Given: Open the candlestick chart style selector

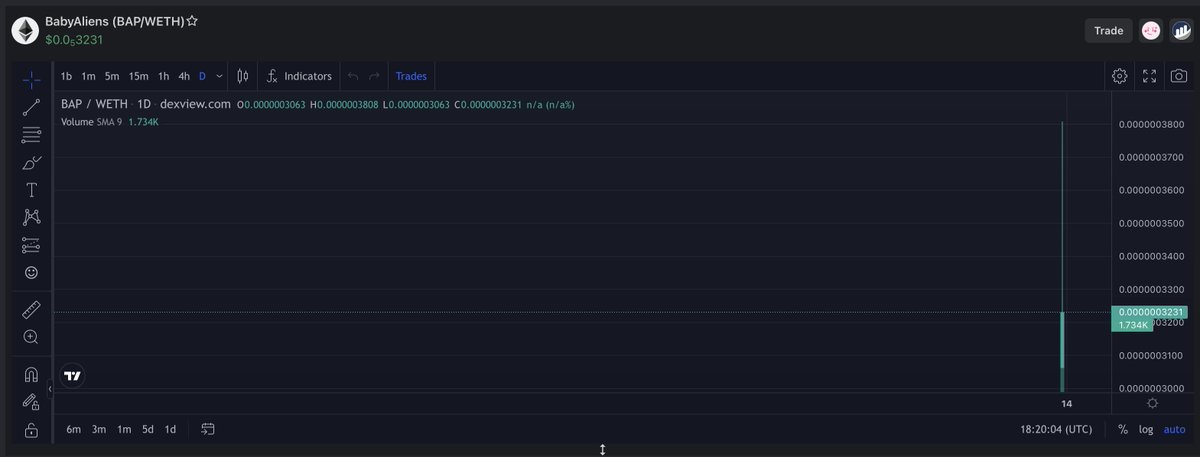Looking at the screenshot, I should (243, 76).
